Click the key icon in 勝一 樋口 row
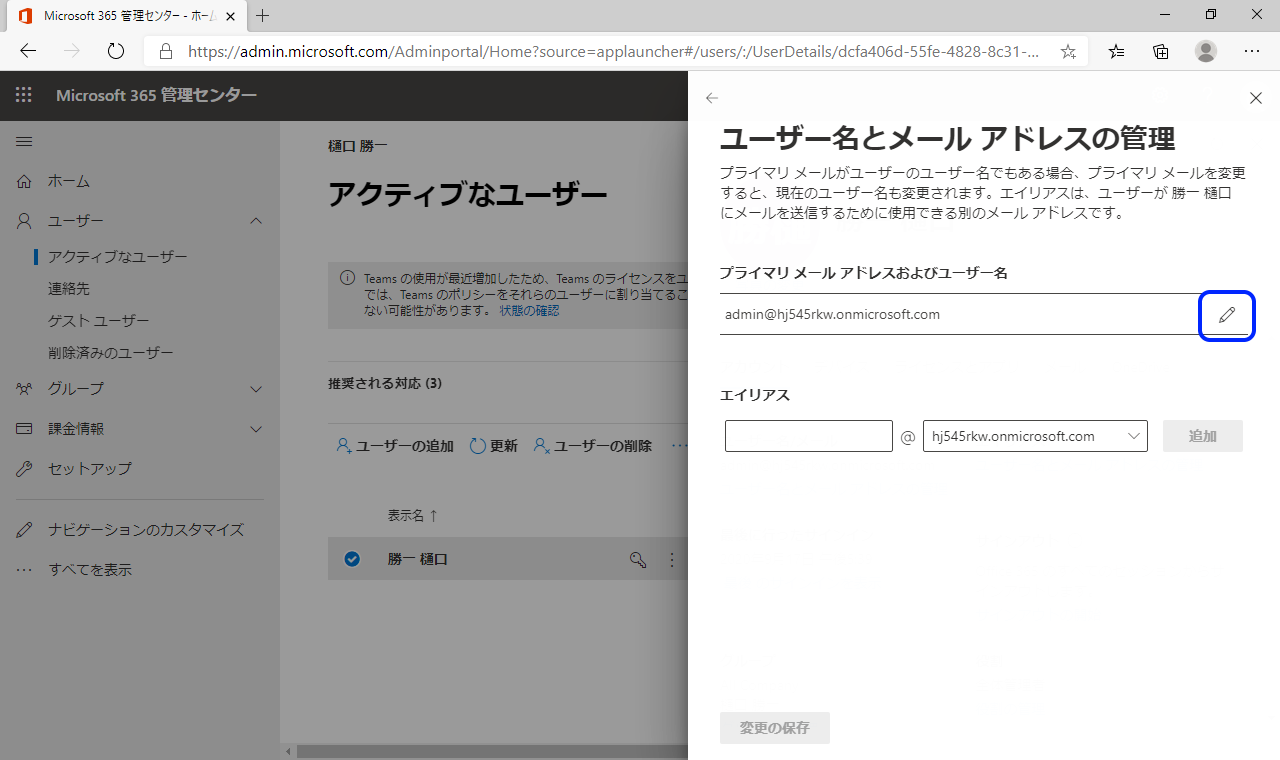The height and width of the screenshot is (760, 1280). point(637,559)
